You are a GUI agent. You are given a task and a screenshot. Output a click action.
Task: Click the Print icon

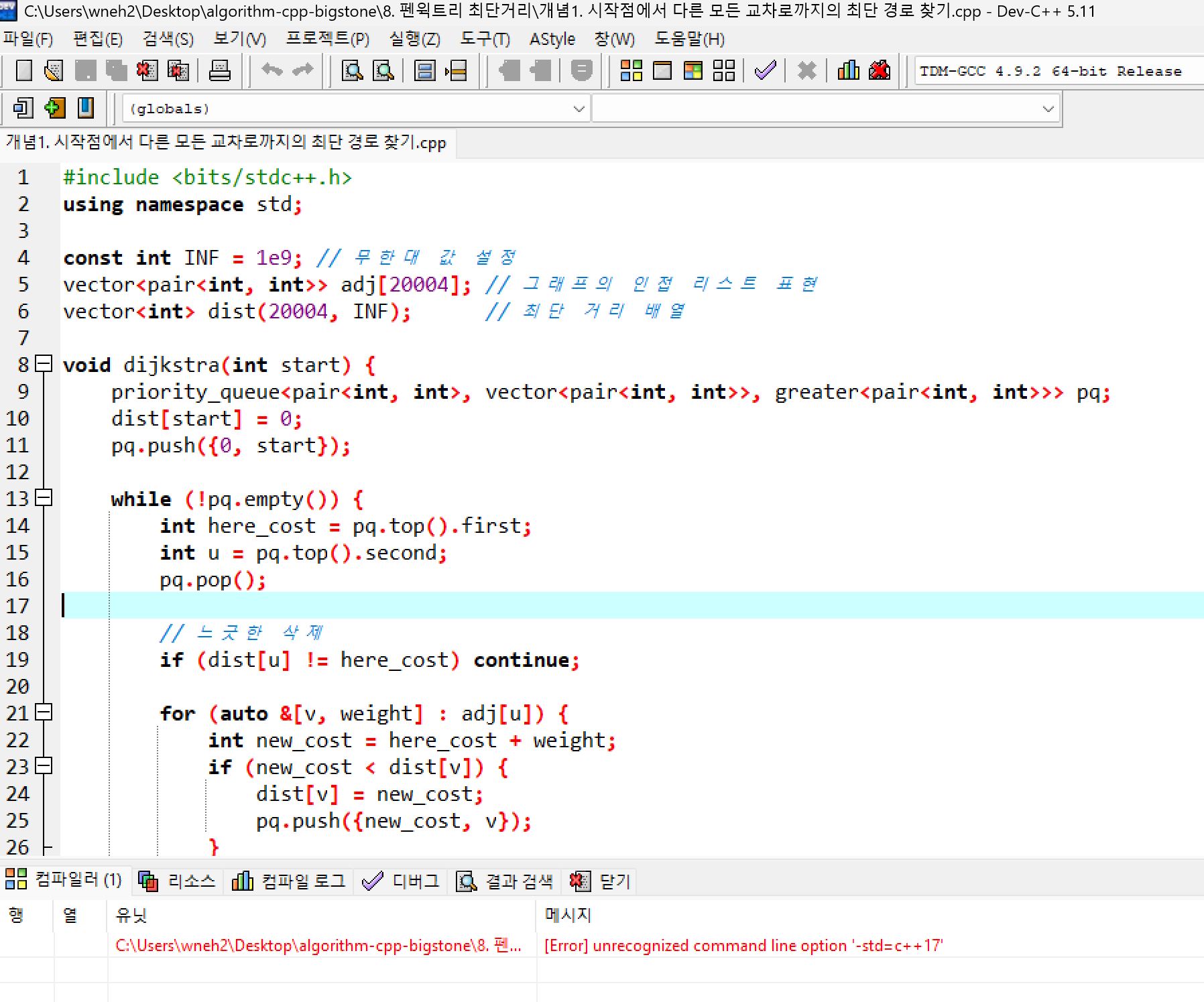coord(219,70)
